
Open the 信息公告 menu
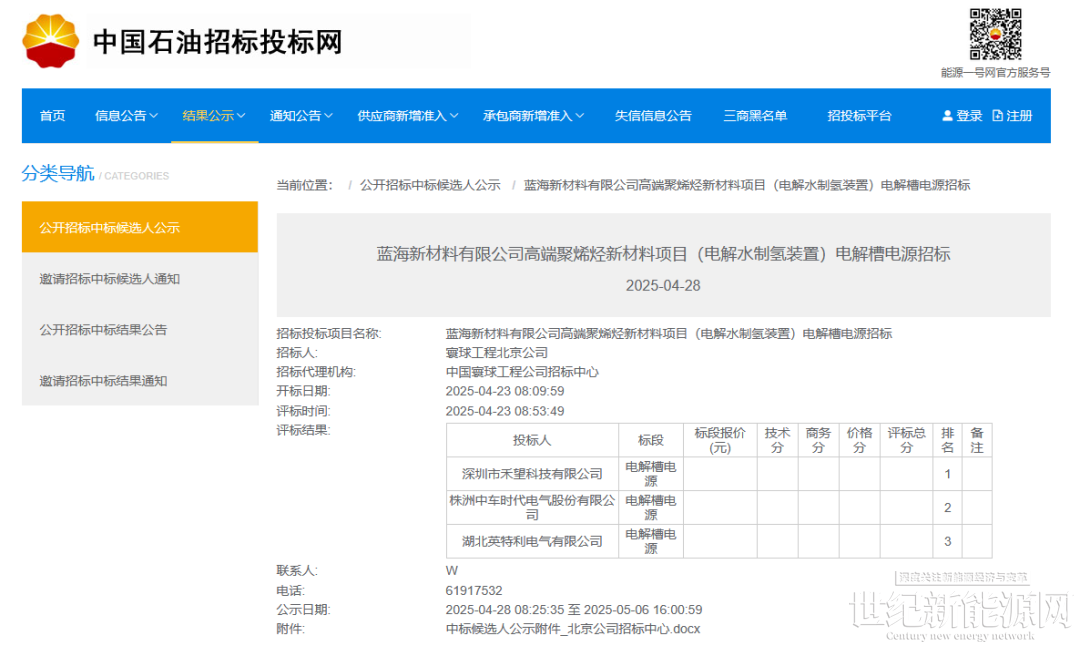pos(121,116)
